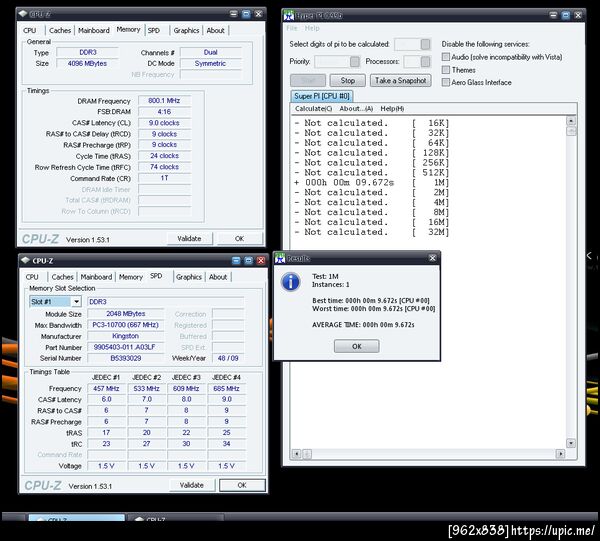The height and width of the screenshot is (541, 600).
Task: Open the Calculate(C) menu
Action: click(313, 109)
